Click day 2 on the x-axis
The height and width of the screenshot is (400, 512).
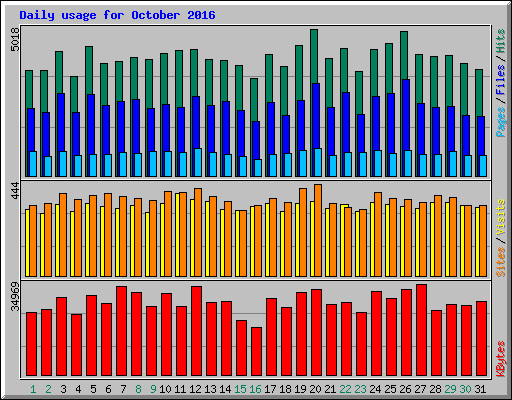(48, 389)
